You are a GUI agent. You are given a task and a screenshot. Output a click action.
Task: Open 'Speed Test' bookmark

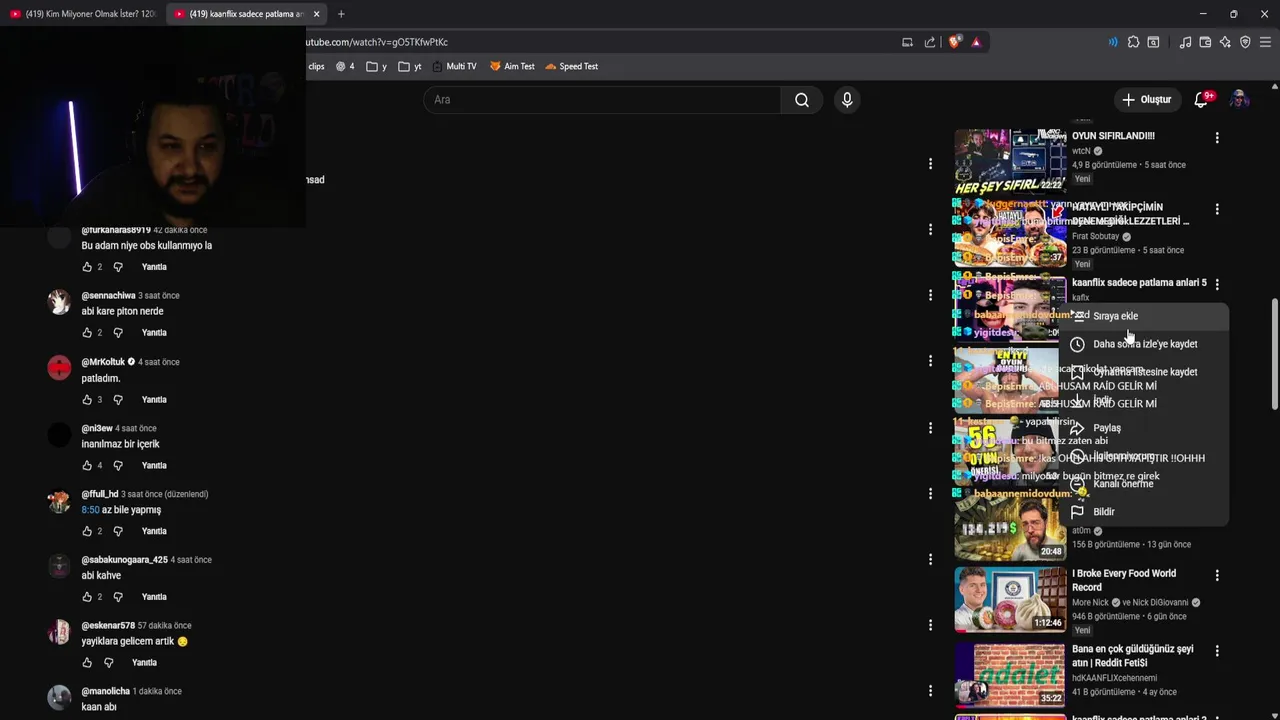pyautogui.click(x=571, y=66)
